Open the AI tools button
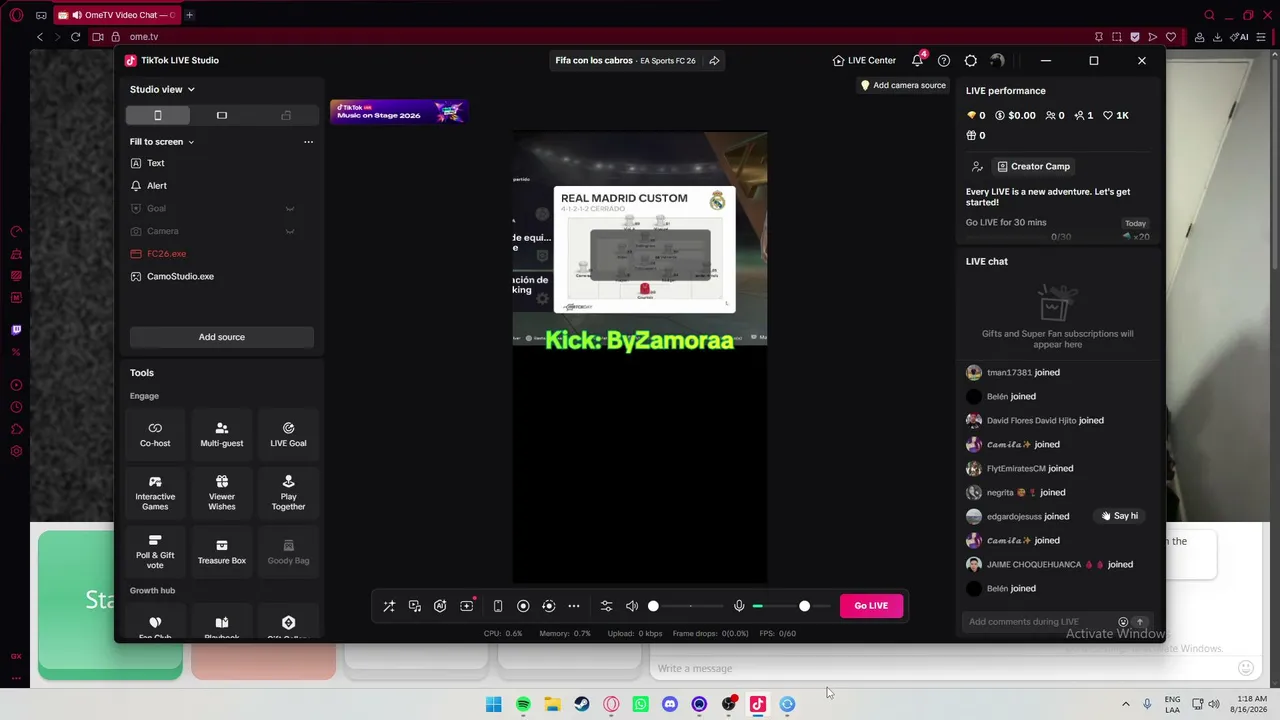The image size is (1280, 720). click(440, 606)
